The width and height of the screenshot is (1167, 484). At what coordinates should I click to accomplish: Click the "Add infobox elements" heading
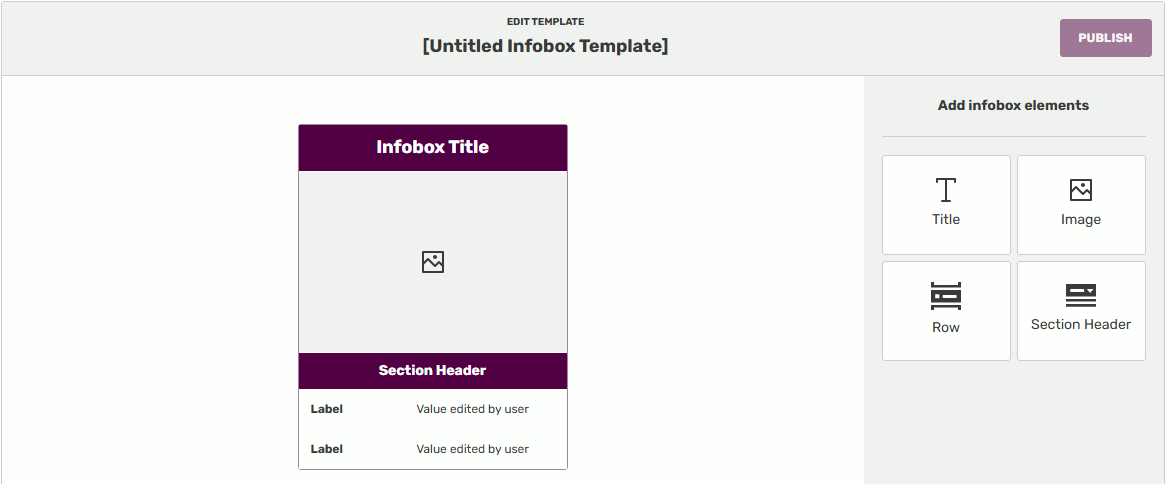click(x=1013, y=105)
